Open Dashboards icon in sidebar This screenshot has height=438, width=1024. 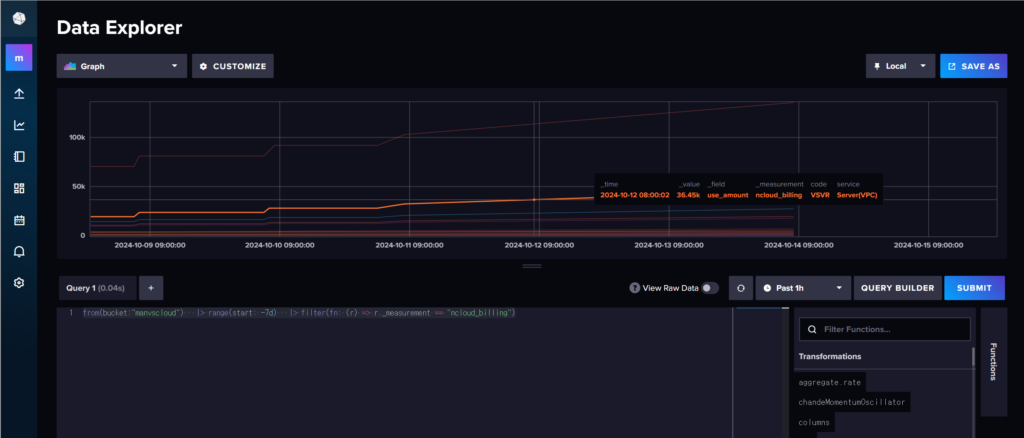tap(19, 188)
